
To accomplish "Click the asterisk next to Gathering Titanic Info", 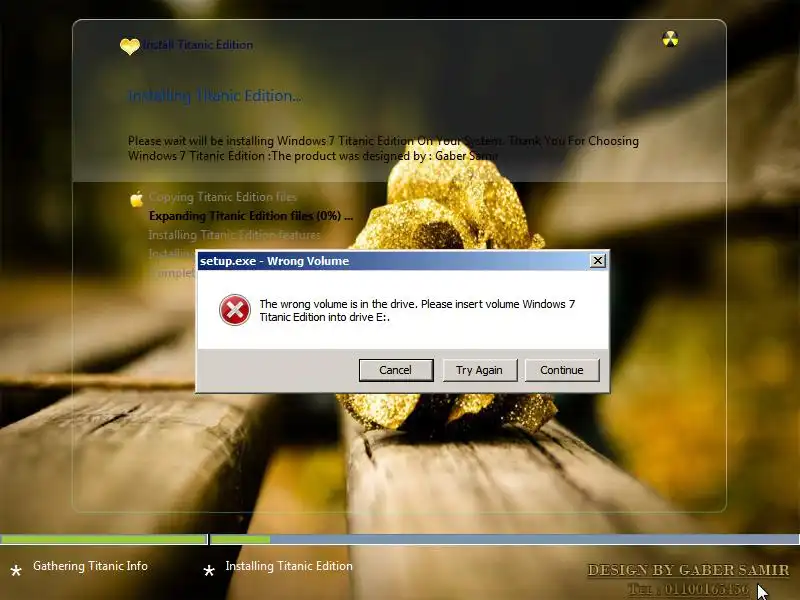I will (x=16, y=570).
